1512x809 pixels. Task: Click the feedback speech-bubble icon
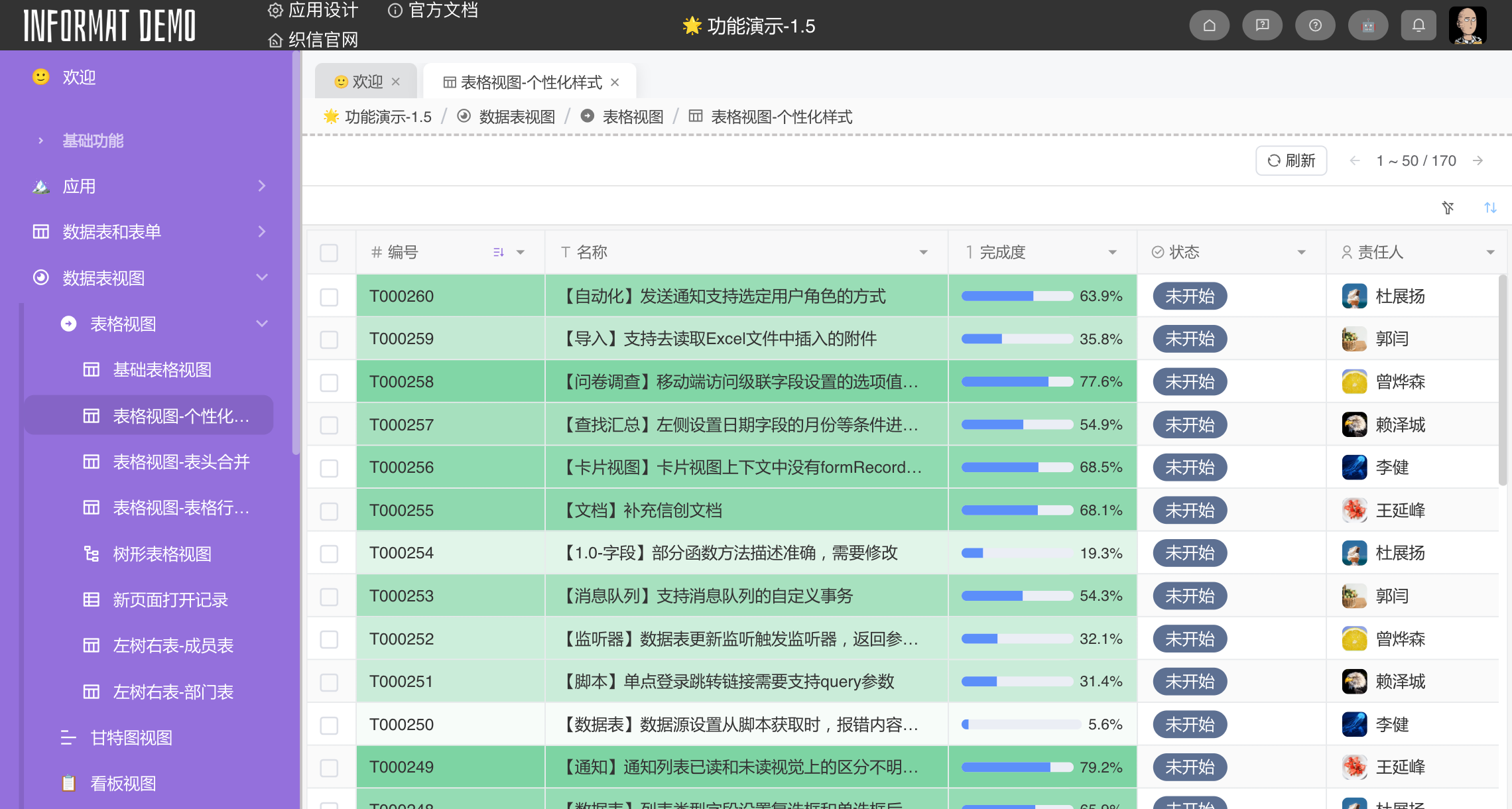click(x=1262, y=25)
